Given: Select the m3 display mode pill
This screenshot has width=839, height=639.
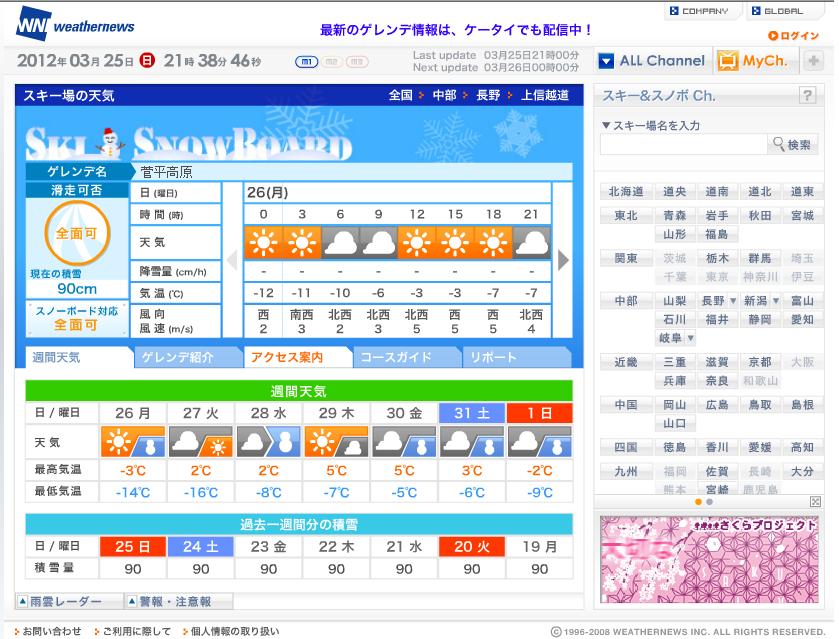Looking at the screenshot, I should (x=357, y=62).
